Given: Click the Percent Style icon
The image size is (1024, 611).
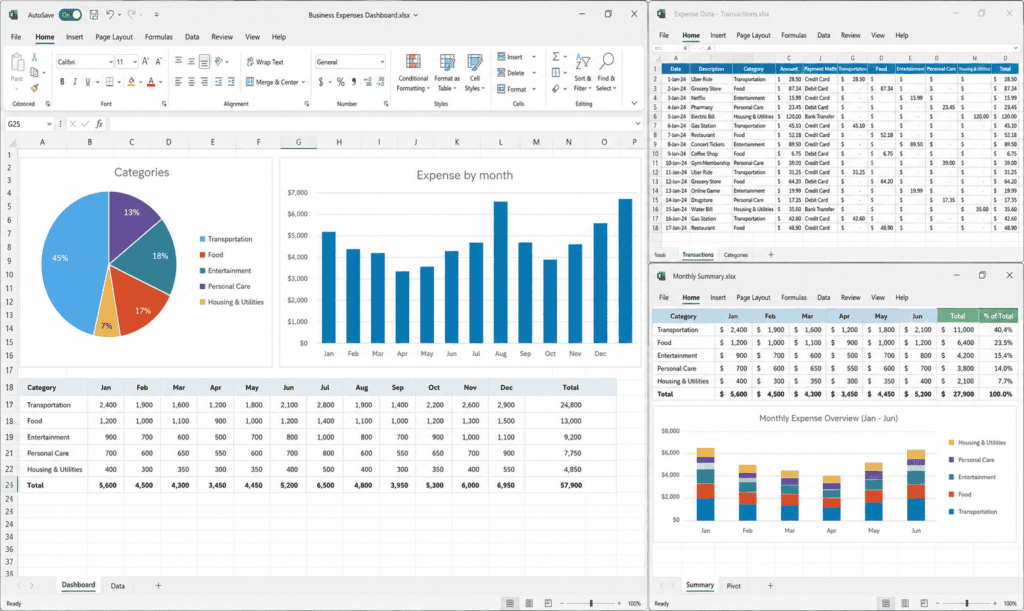Looking at the screenshot, I should point(340,82).
